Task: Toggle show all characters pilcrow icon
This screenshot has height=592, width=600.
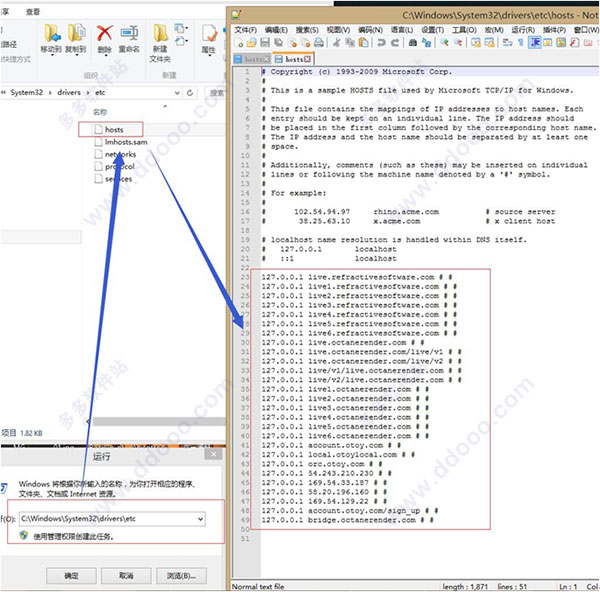Action: point(521,43)
